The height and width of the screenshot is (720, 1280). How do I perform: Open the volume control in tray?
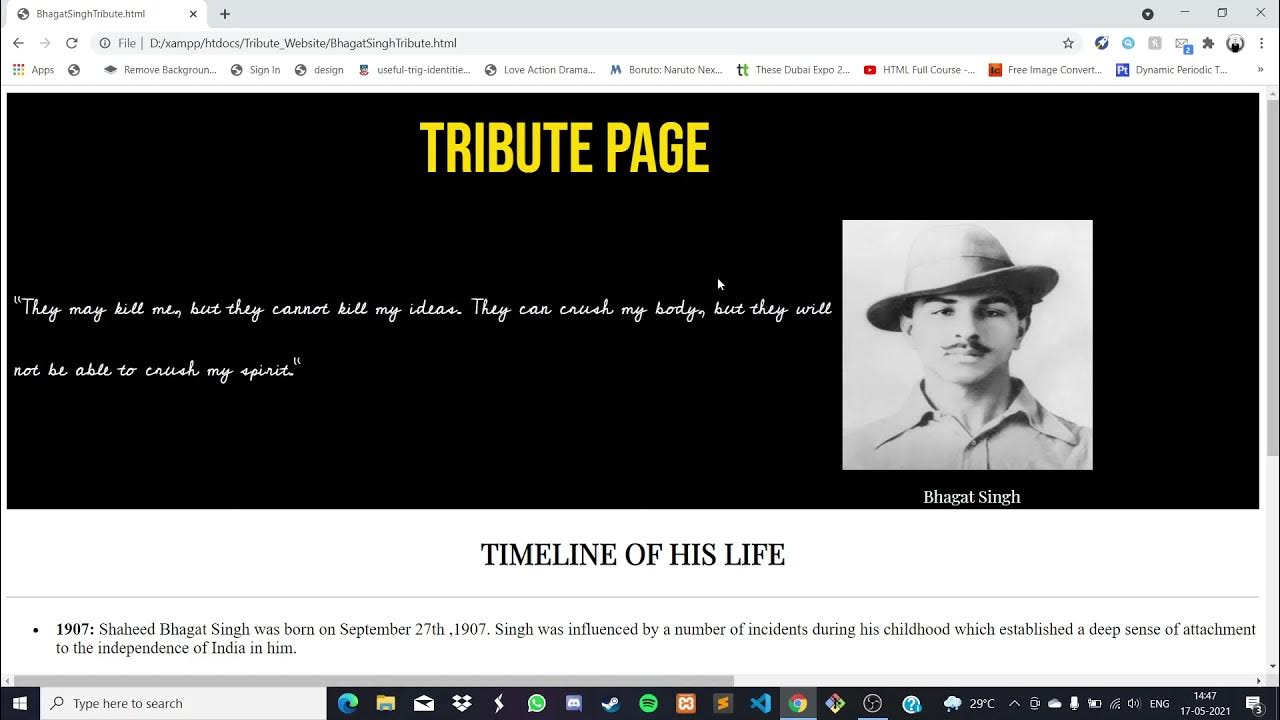click(x=1133, y=703)
